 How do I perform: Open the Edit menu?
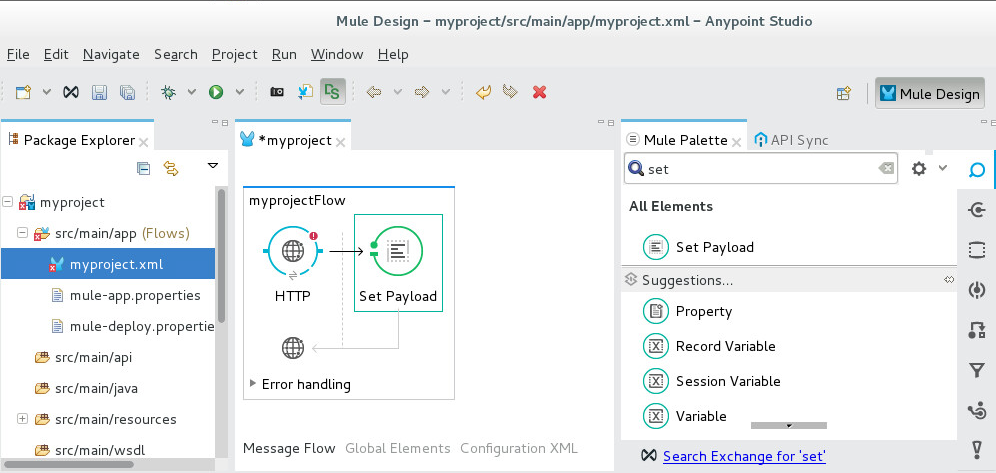[56, 55]
